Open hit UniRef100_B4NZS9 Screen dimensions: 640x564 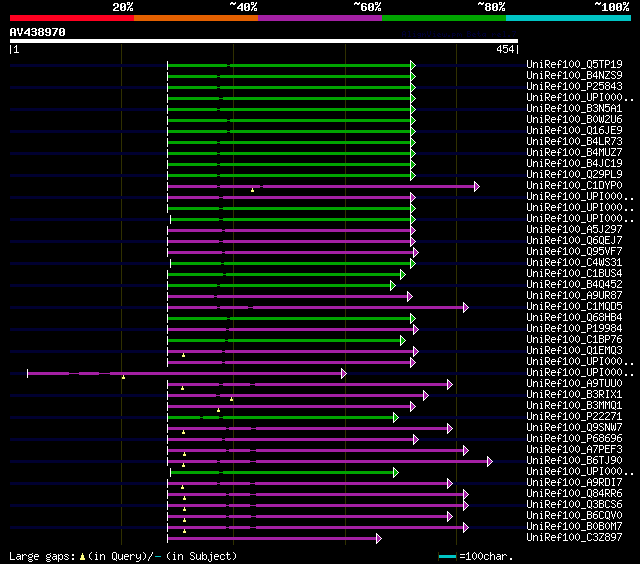574,75
